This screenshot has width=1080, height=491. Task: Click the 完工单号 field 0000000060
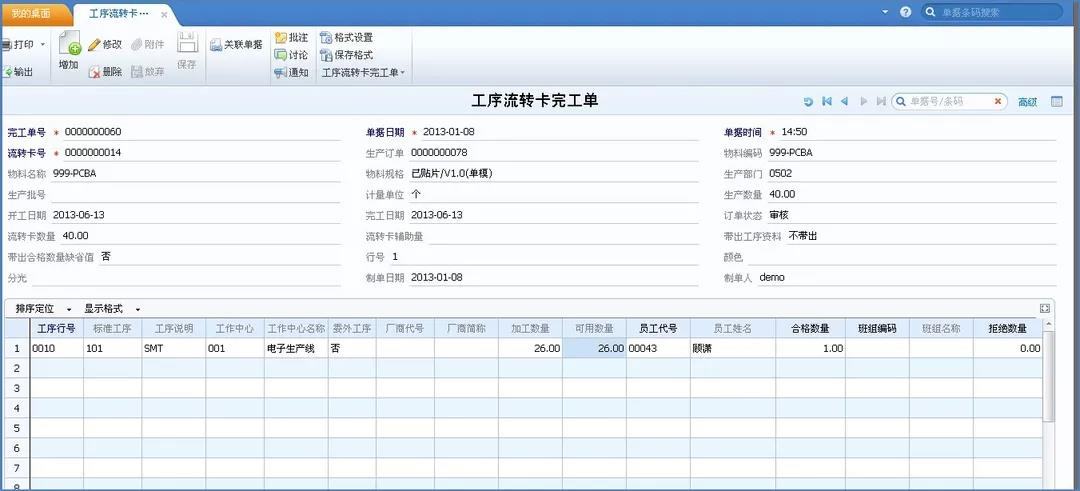click(202, 132)
